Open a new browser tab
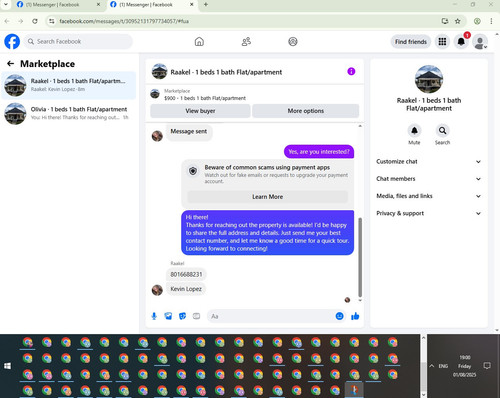 click(x=206, y=5)
